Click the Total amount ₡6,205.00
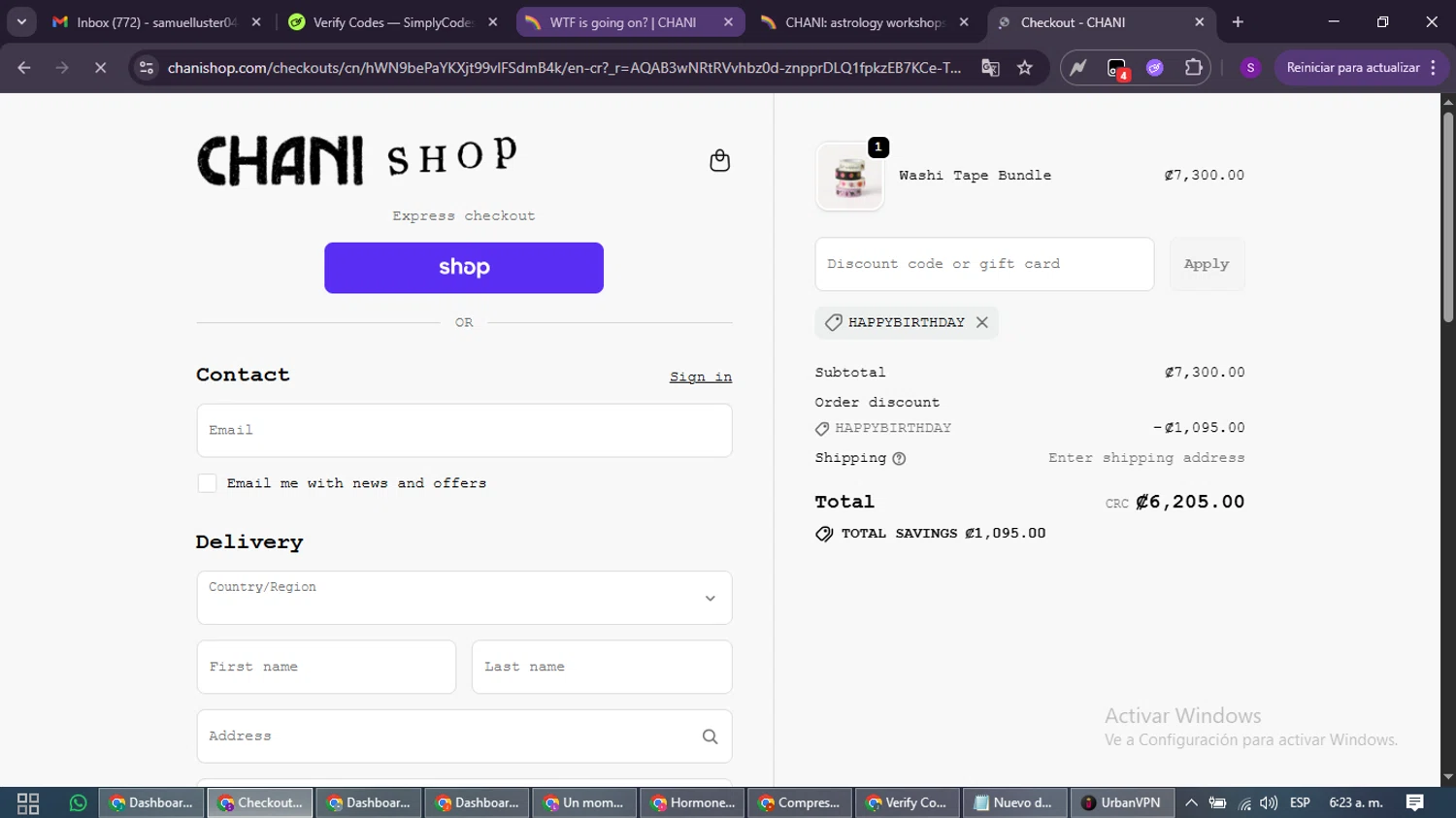Screen dimensions: 1456x818 [x=1190, y=503]
